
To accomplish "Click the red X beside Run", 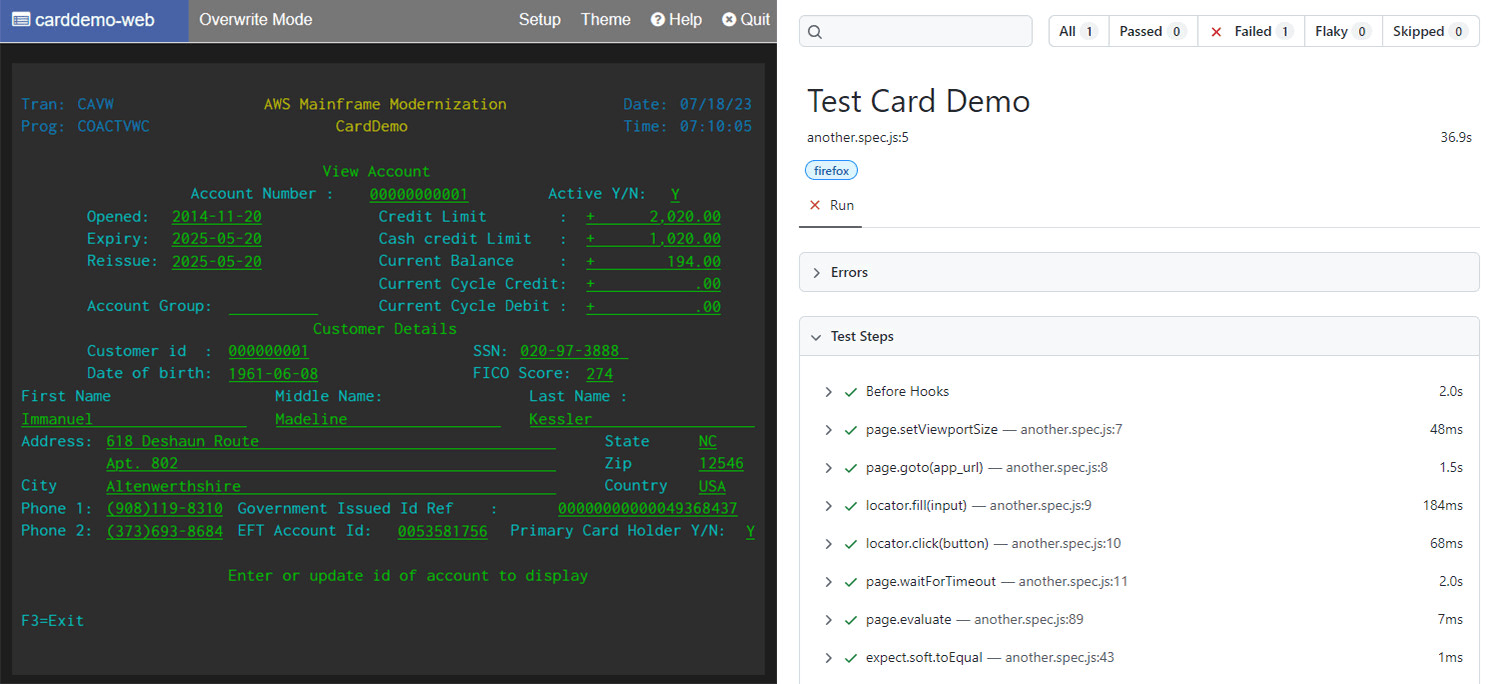I will tap(815, 205).
